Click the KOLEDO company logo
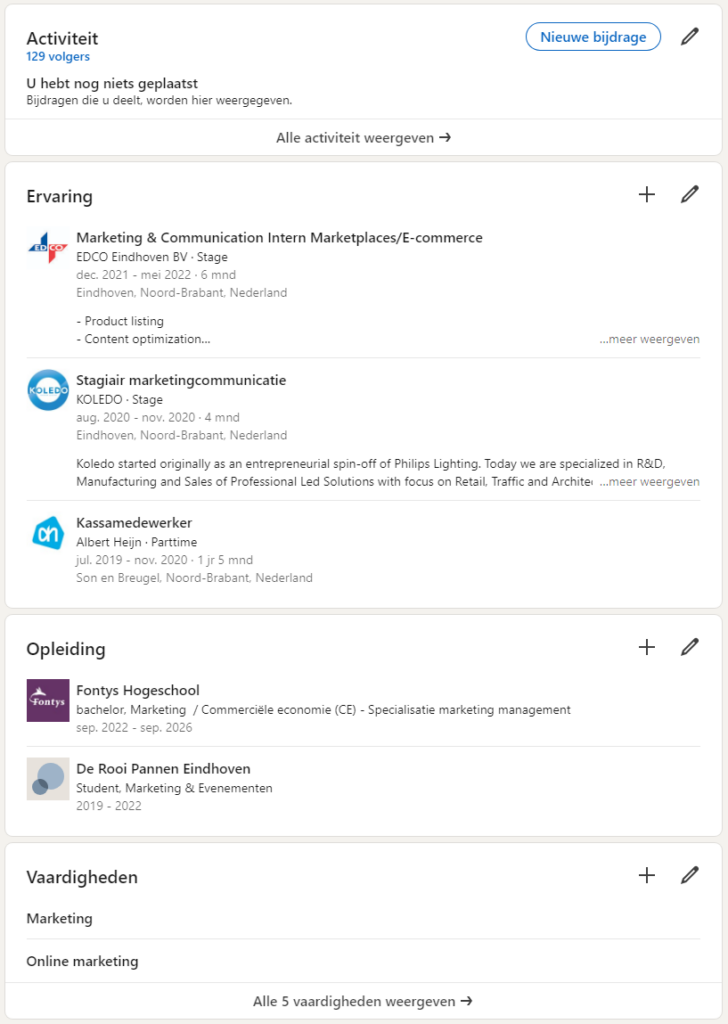The image size is (728, 1024). point(47,390)
